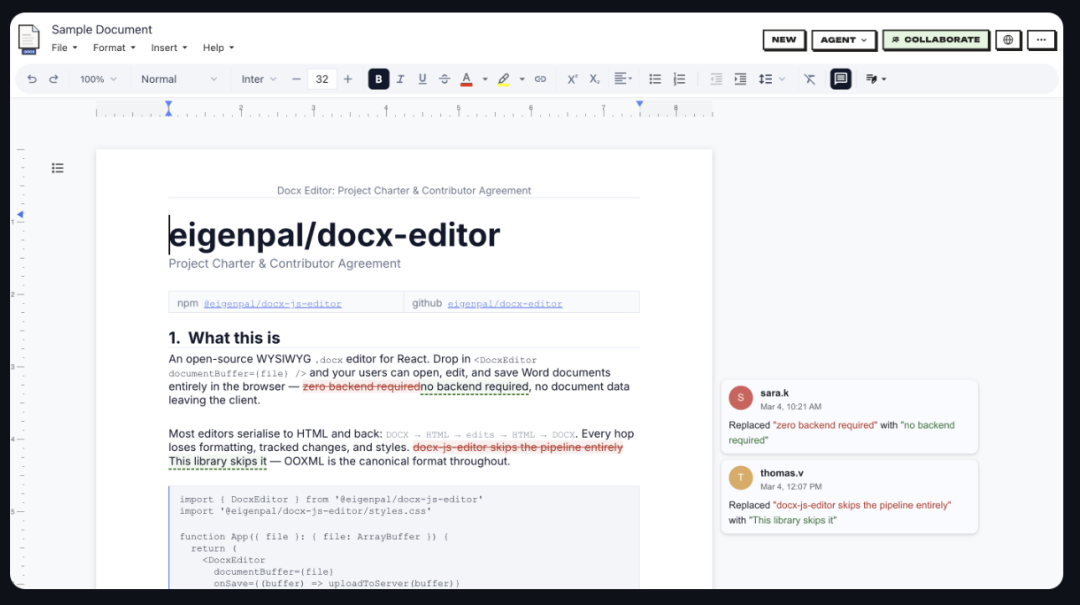Click the globe language icon button
The width and height of the screenshot is (1080, 605).
[x=1008, y=40]
